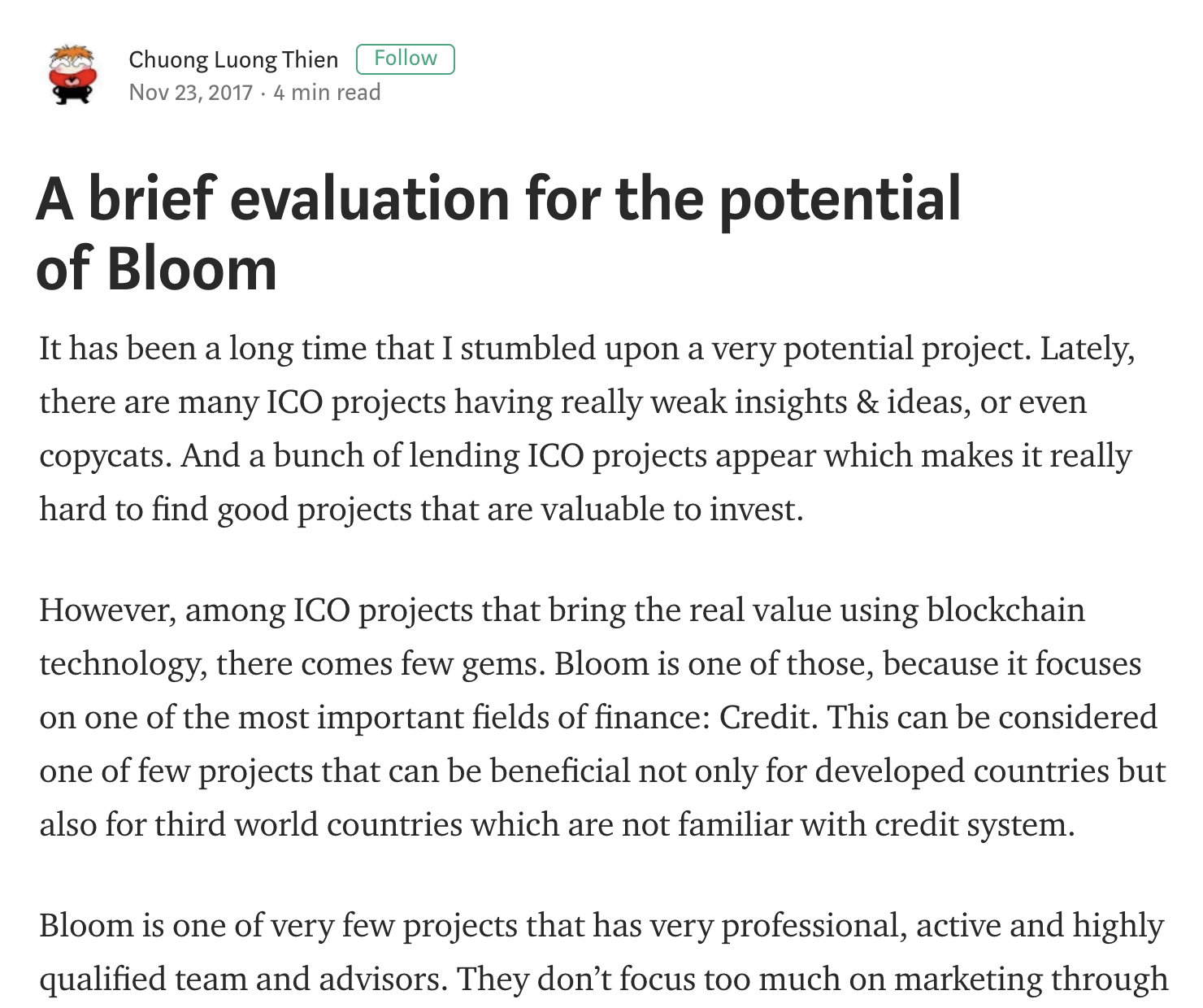The height and width of the screenshot is (1008, 1203).
Task: Click the word Bloom in the headline
Action: coord(192,268)
